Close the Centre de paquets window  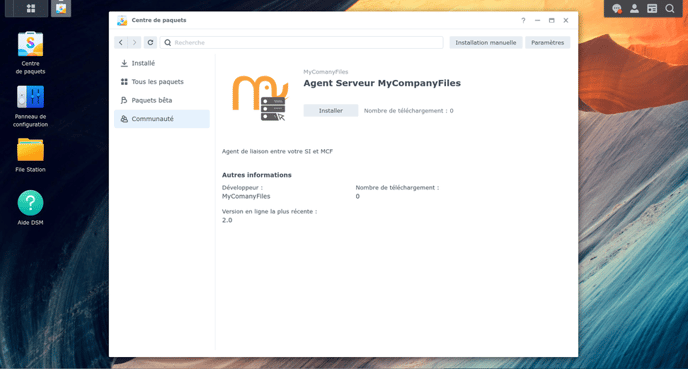[566, 20]
